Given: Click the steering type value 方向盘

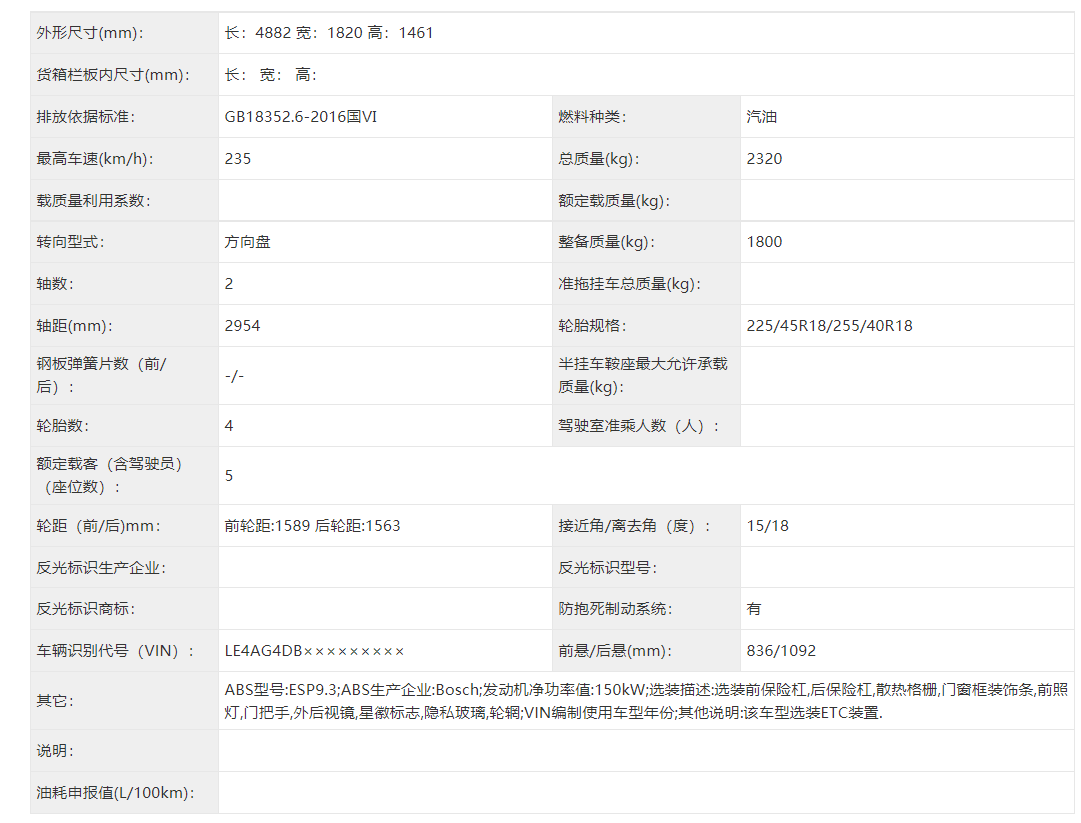Looking at the screenshot, I should pos(247,242).
